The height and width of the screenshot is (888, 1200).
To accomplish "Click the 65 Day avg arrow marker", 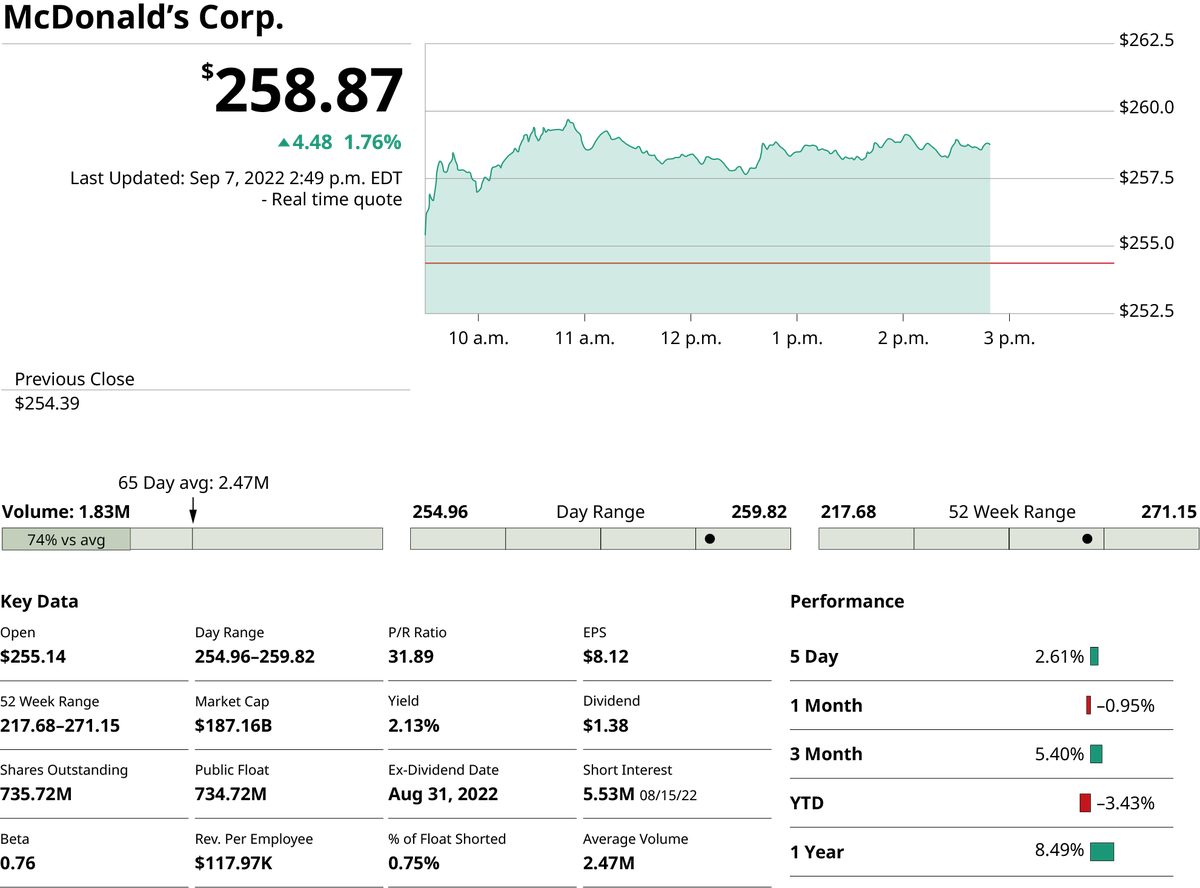I will (192, 510).
